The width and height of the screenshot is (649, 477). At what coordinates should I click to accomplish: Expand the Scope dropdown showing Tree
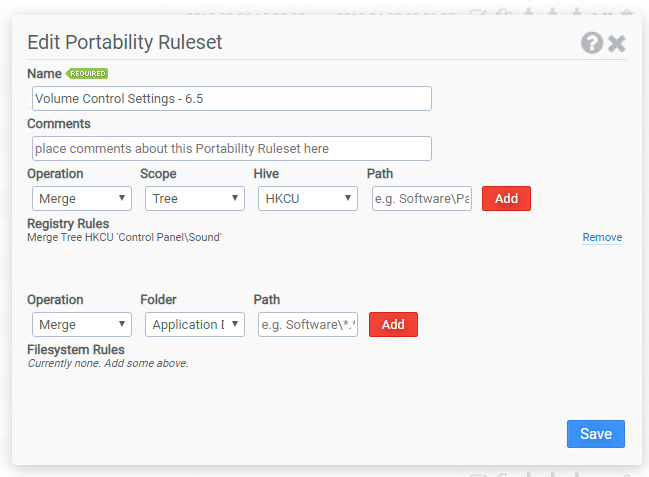pos(195,199)
